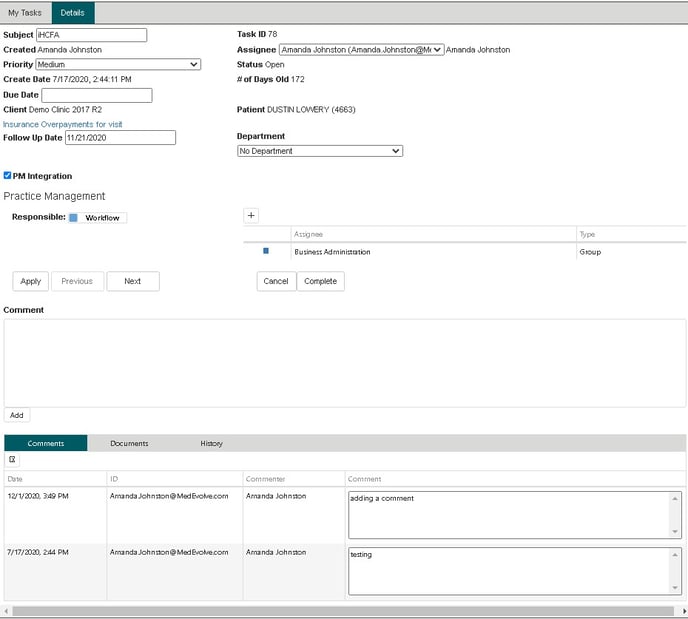Image resolution: width=688 pixels, height=619 pixels.
Task: Click the blue Responsible color indicator
Action: tap(73, 217)
